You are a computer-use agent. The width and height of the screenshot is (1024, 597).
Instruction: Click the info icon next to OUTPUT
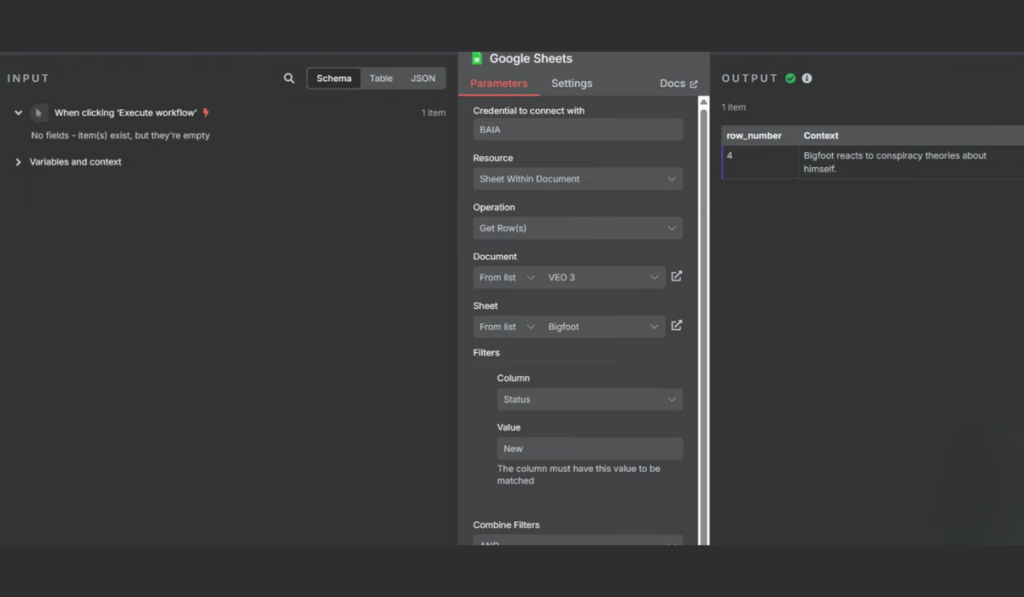(806, 77)
